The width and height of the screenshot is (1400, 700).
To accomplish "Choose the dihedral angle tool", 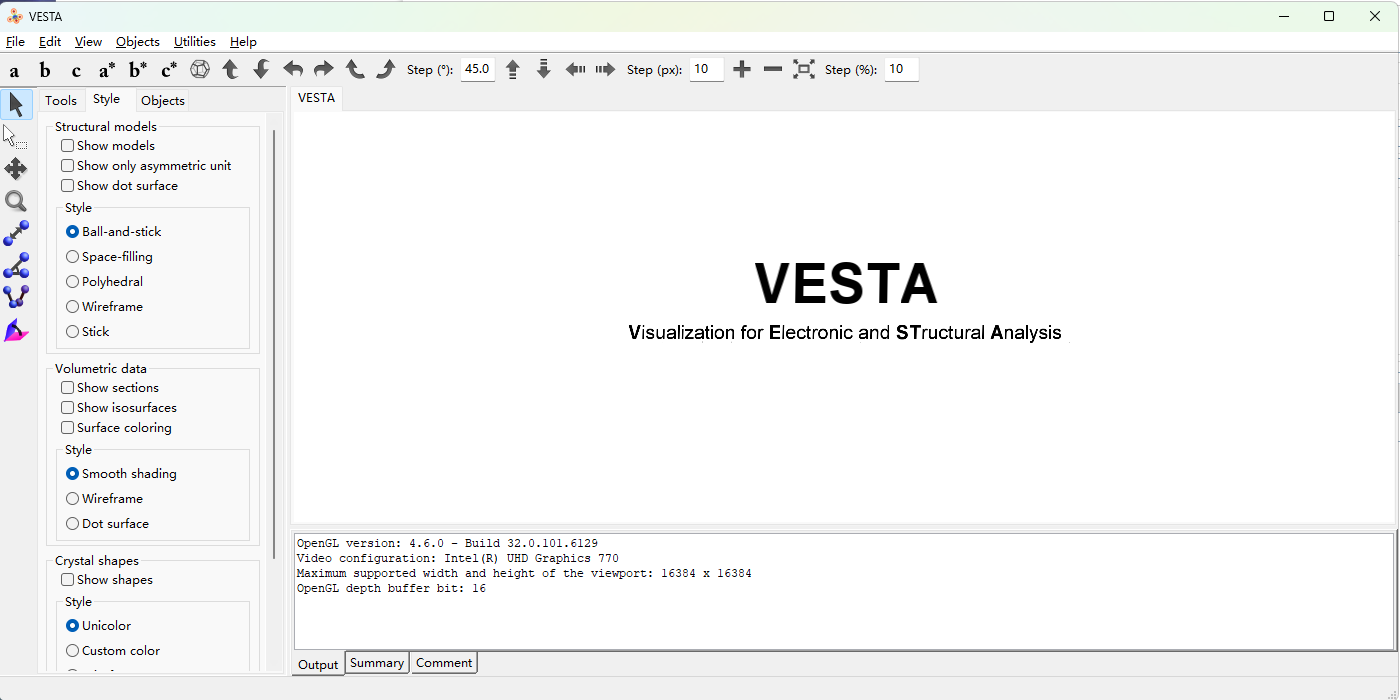I will (16, 297).
